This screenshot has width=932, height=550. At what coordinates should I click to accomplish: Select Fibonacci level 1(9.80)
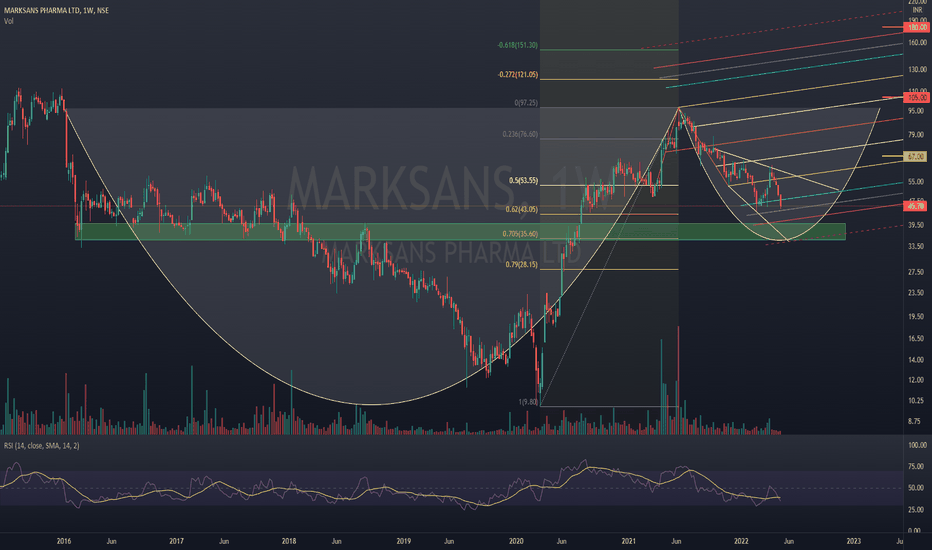(528, 403)
